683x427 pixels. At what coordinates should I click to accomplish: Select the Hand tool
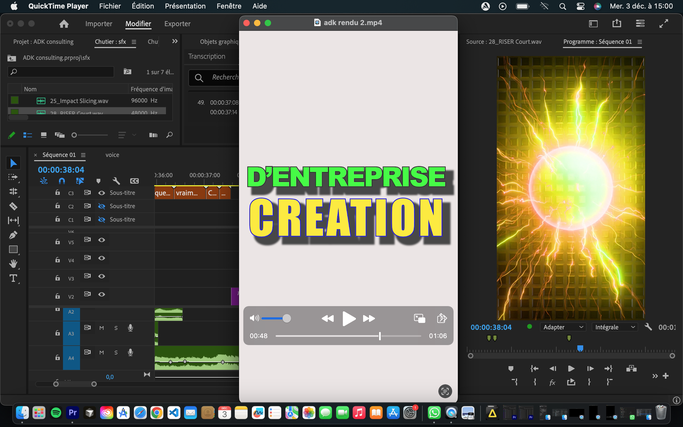point(13,264)
